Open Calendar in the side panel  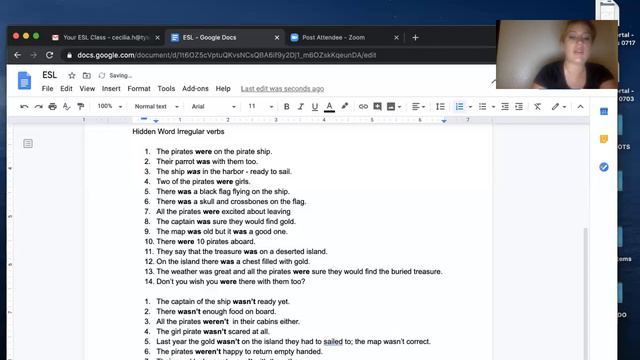point(604,111)
